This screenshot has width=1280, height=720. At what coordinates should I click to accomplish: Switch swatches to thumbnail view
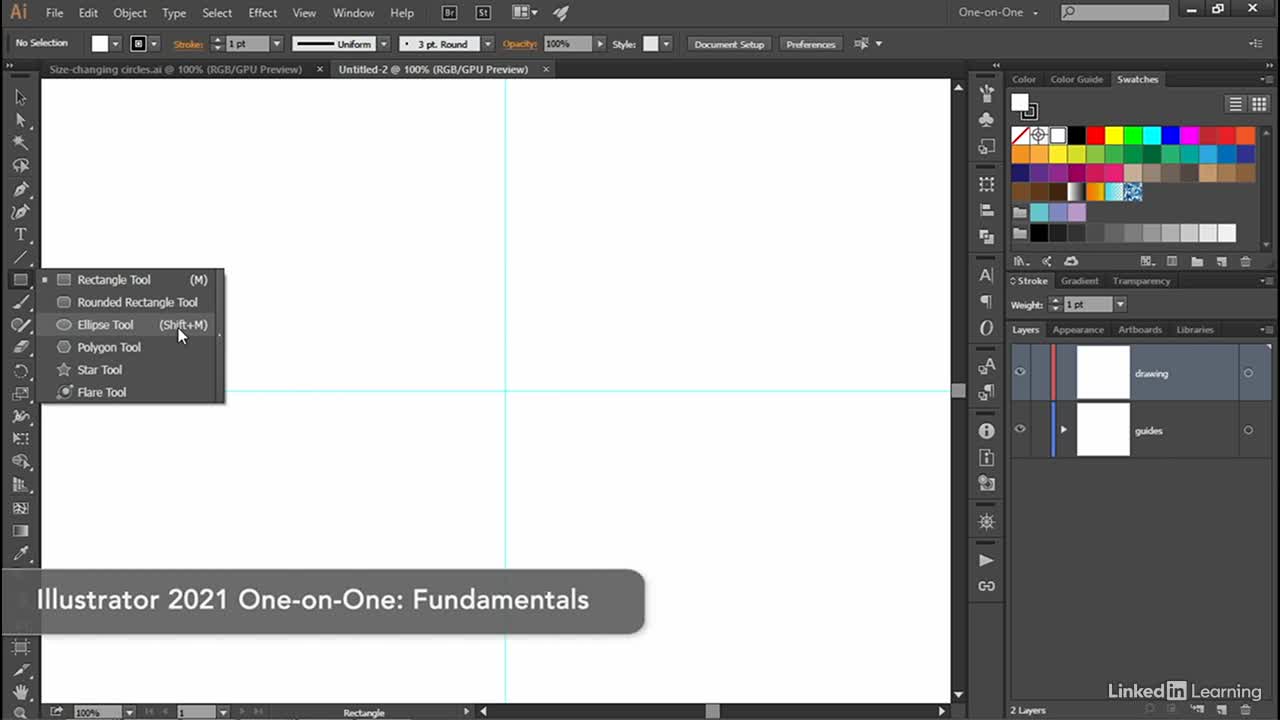pos(1258,104)
